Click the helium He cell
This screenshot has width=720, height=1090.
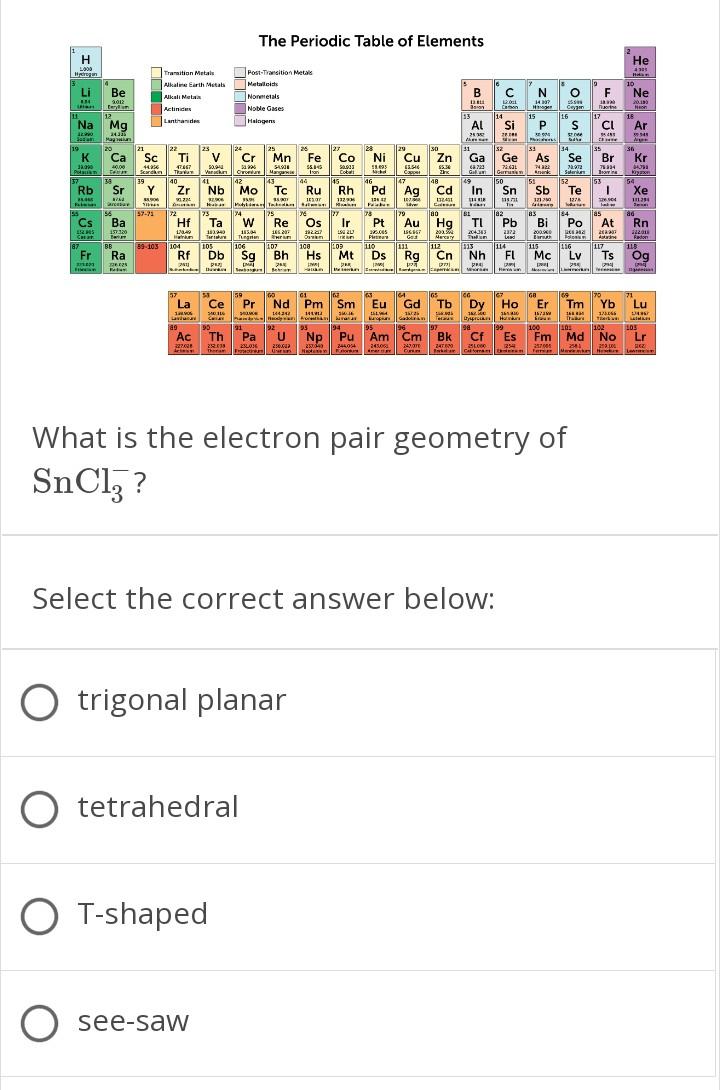point(640,63)
